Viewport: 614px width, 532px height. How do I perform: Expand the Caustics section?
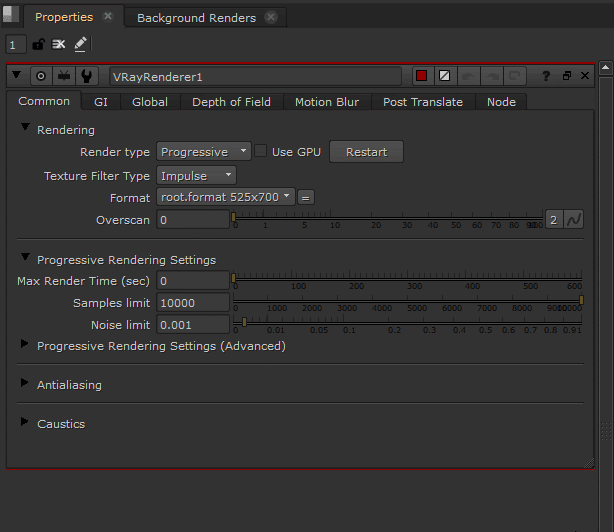[25, 423]
